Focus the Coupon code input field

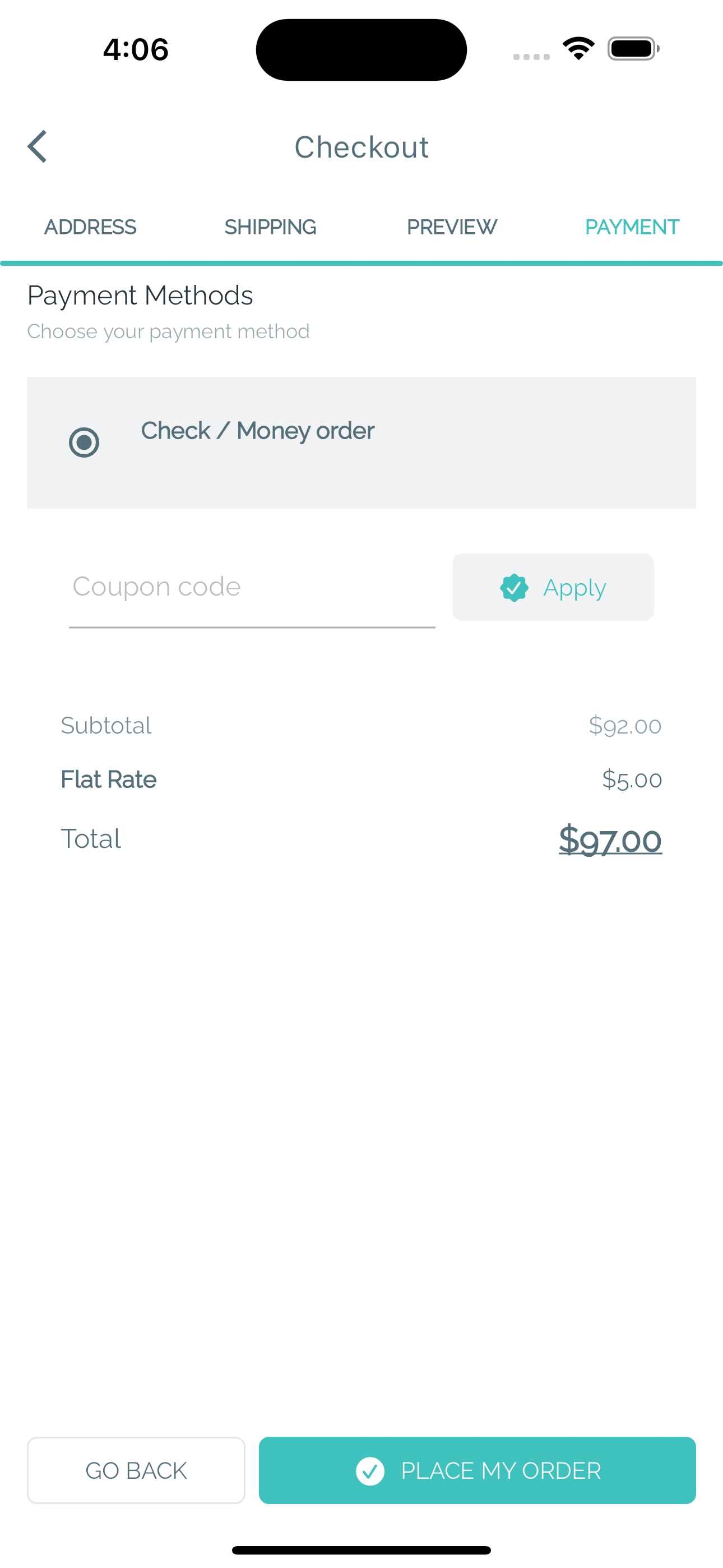[252, 587]
